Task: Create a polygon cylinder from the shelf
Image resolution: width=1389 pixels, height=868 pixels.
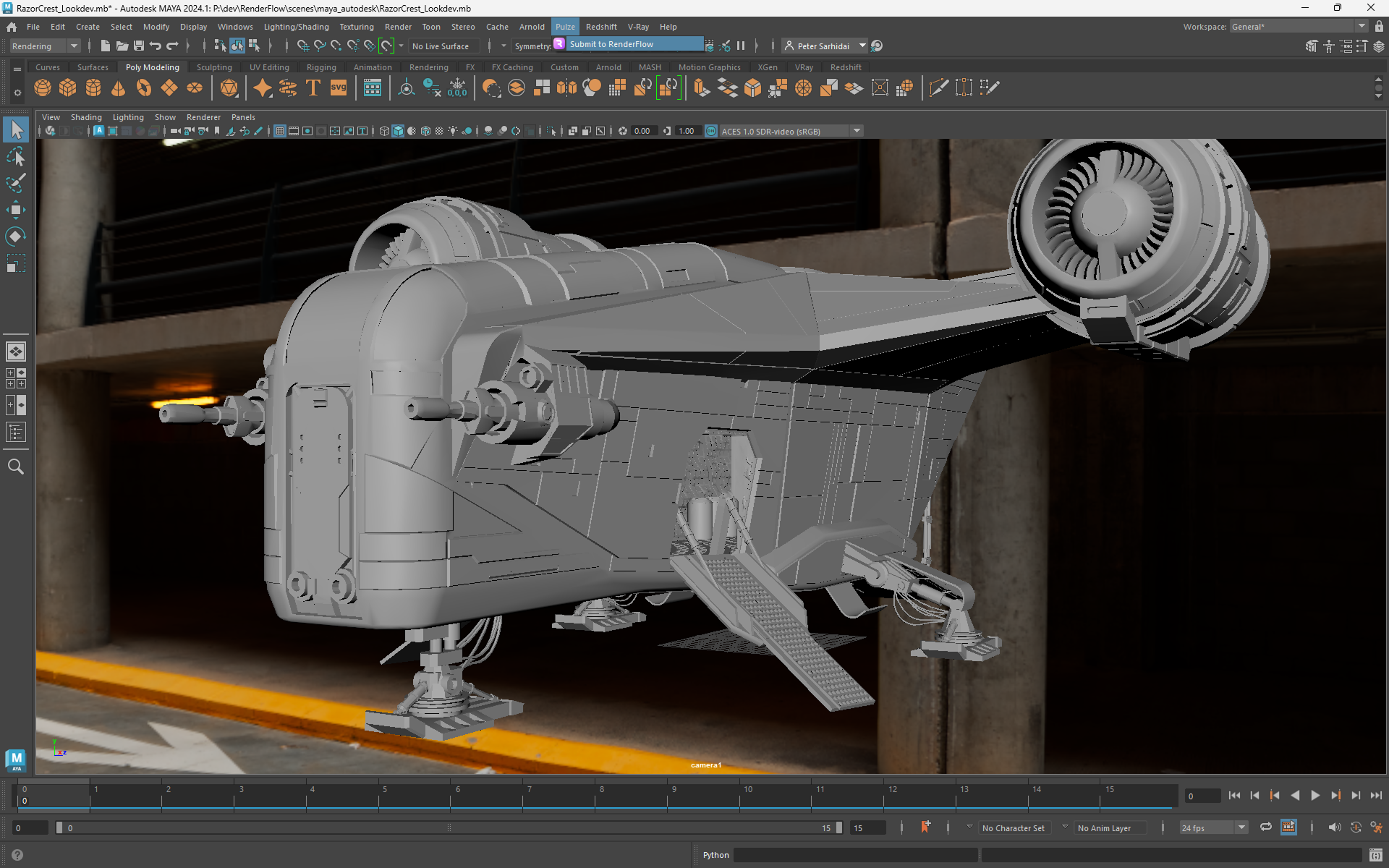Action: [93, 88]
